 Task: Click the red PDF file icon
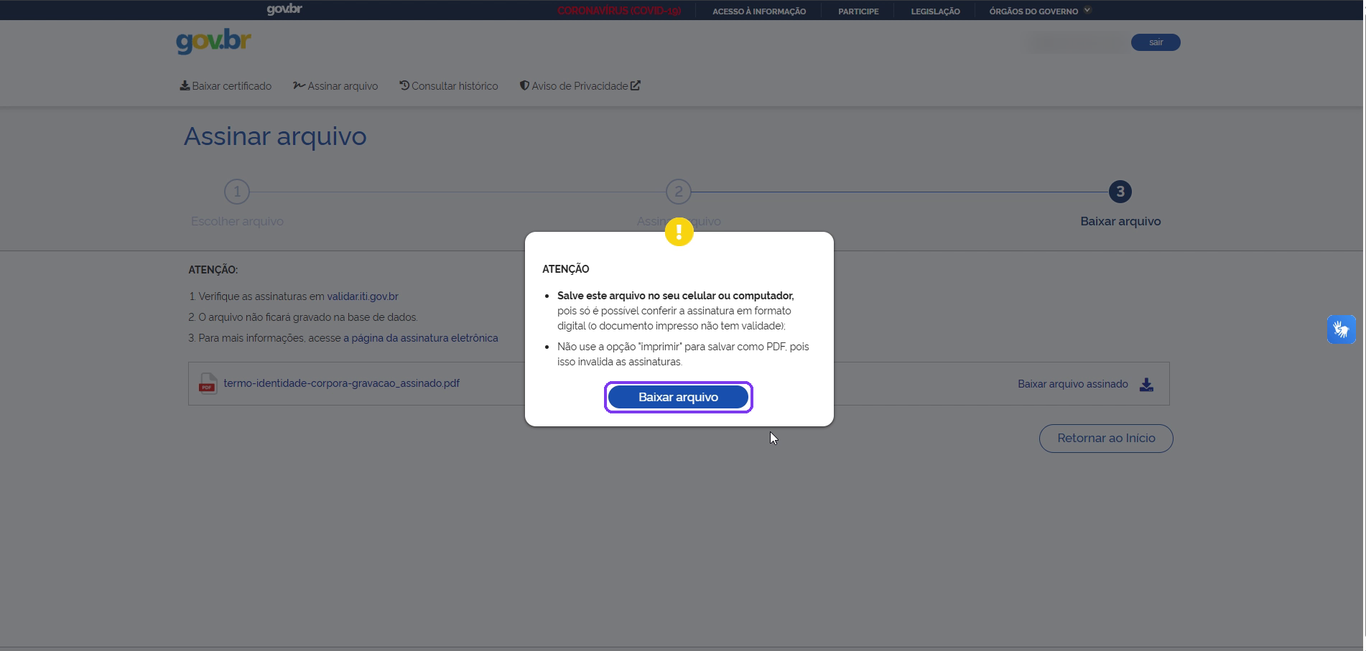coord(207,384)
